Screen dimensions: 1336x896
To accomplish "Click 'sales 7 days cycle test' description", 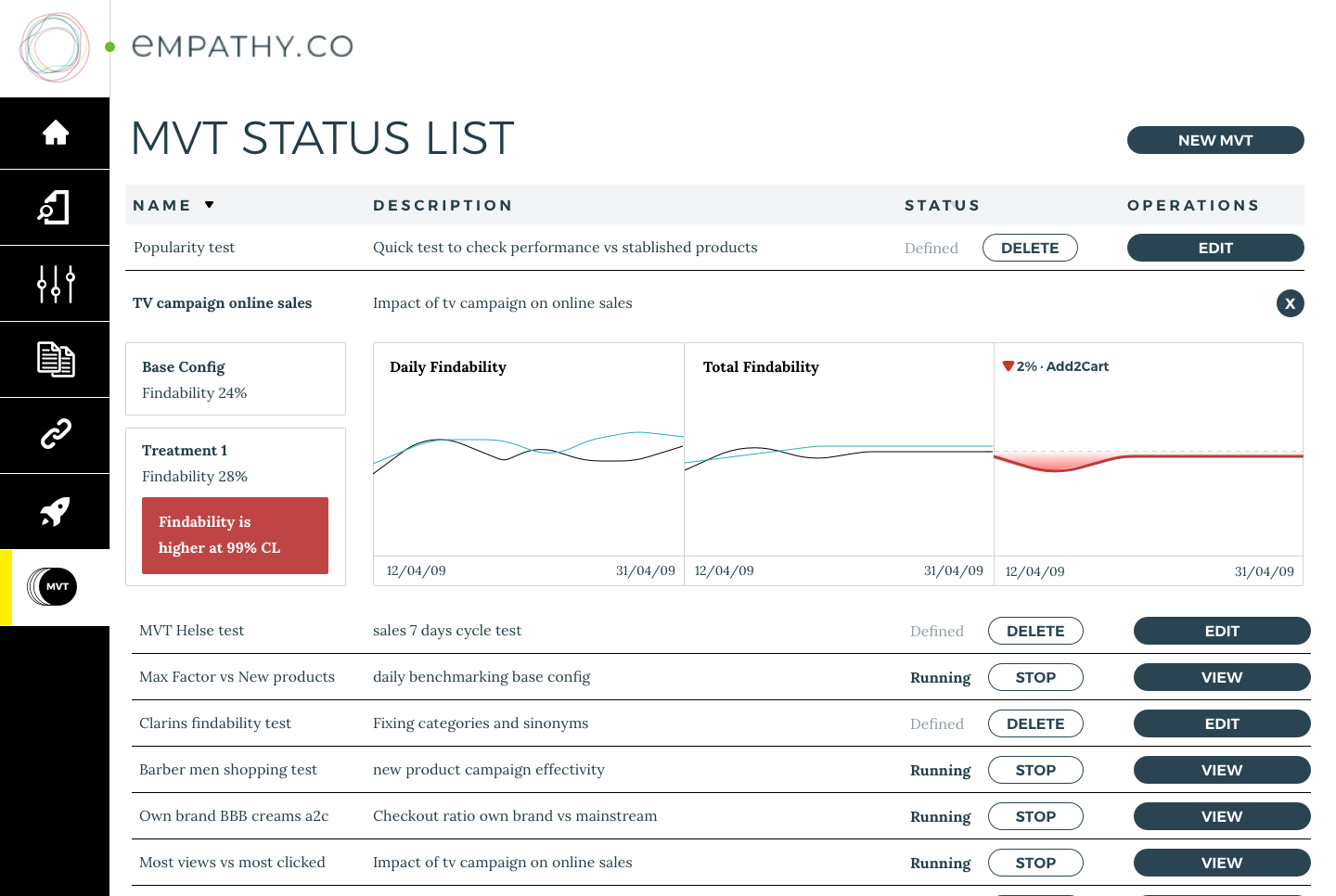I will pos(447,631).
